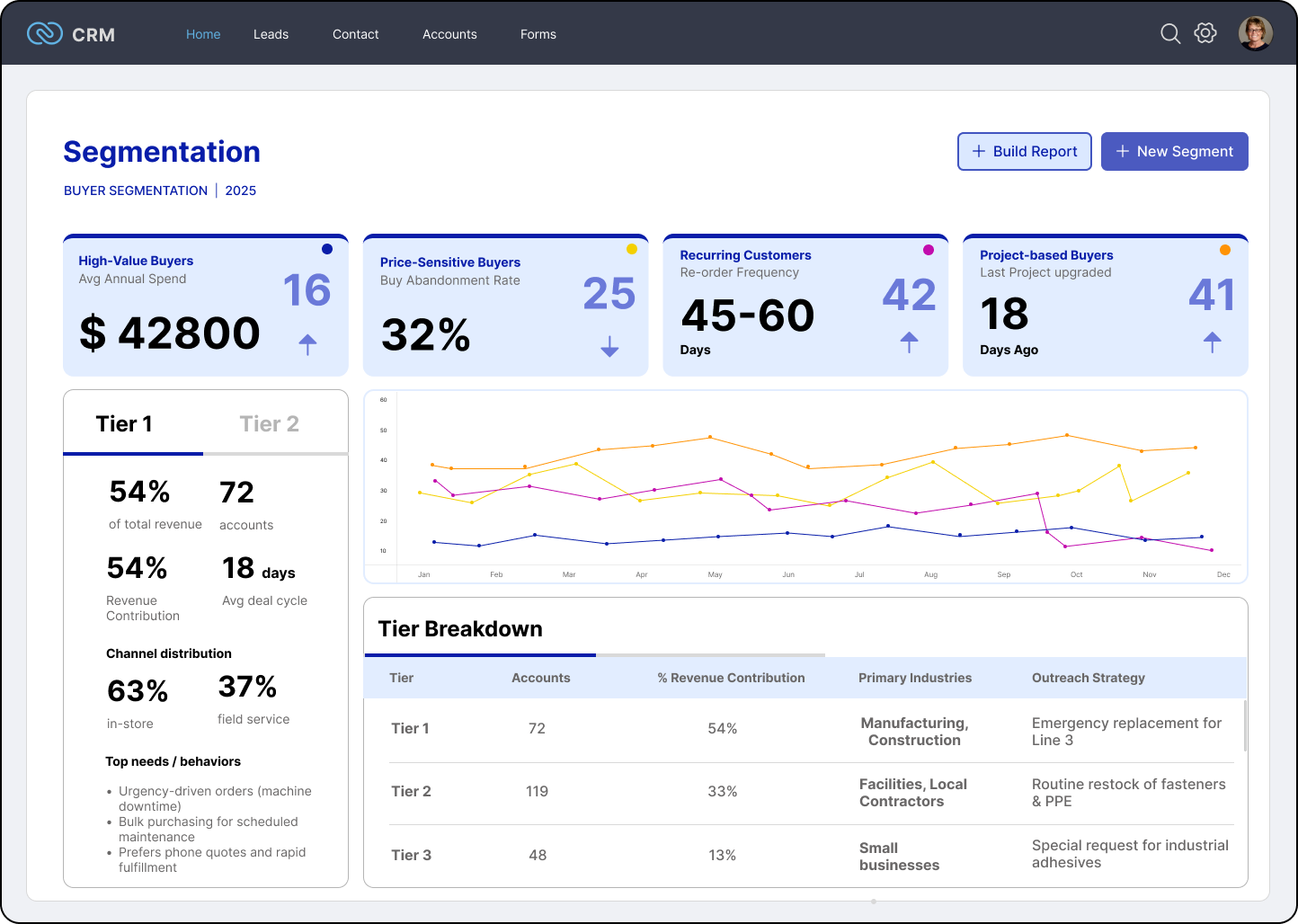Click 'Emergency replacement for Line 3' cell
Screen dimensions: 1298x924
click(1126, 732)
